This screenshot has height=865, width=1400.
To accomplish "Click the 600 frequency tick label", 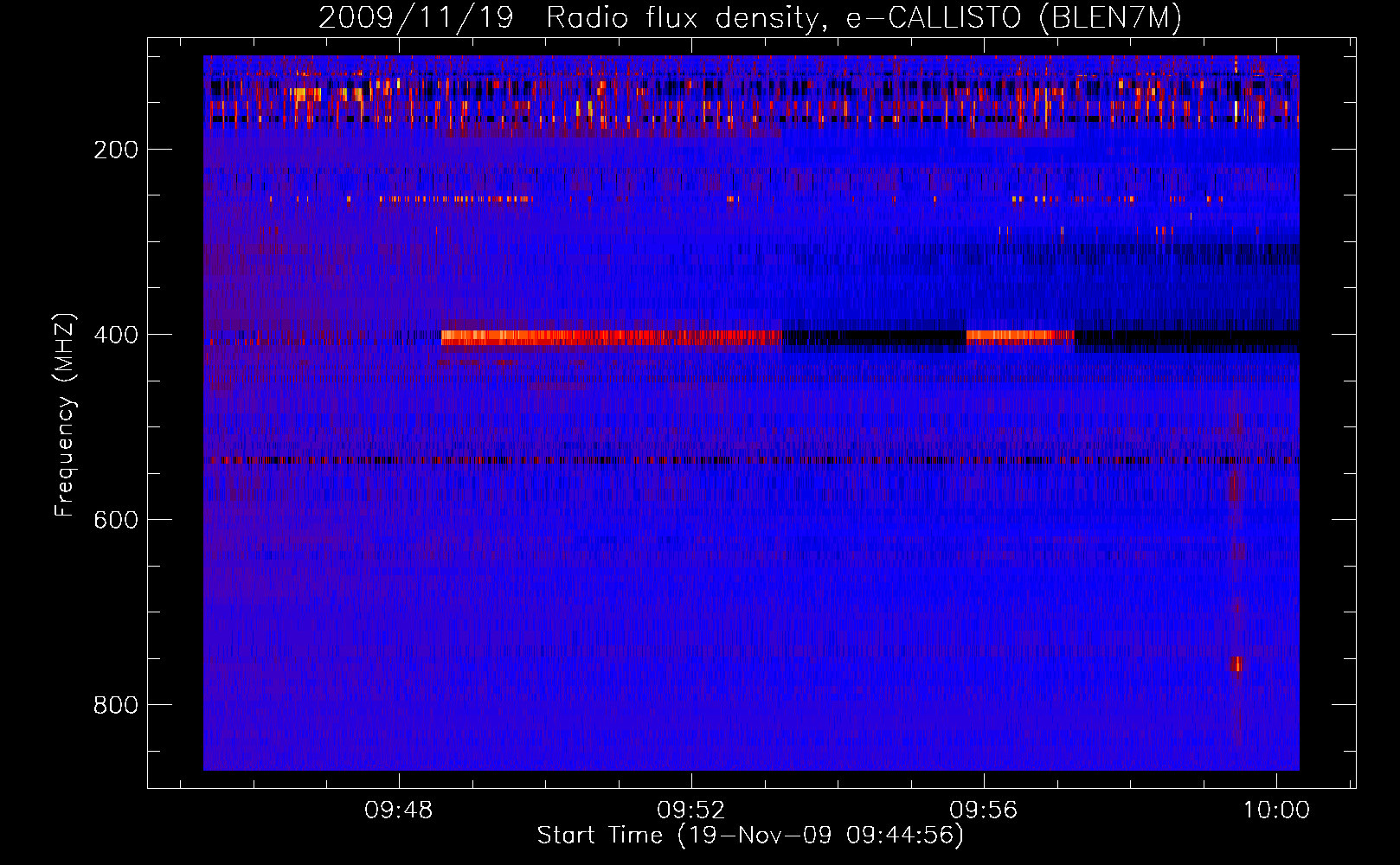I will click(116, 520).
